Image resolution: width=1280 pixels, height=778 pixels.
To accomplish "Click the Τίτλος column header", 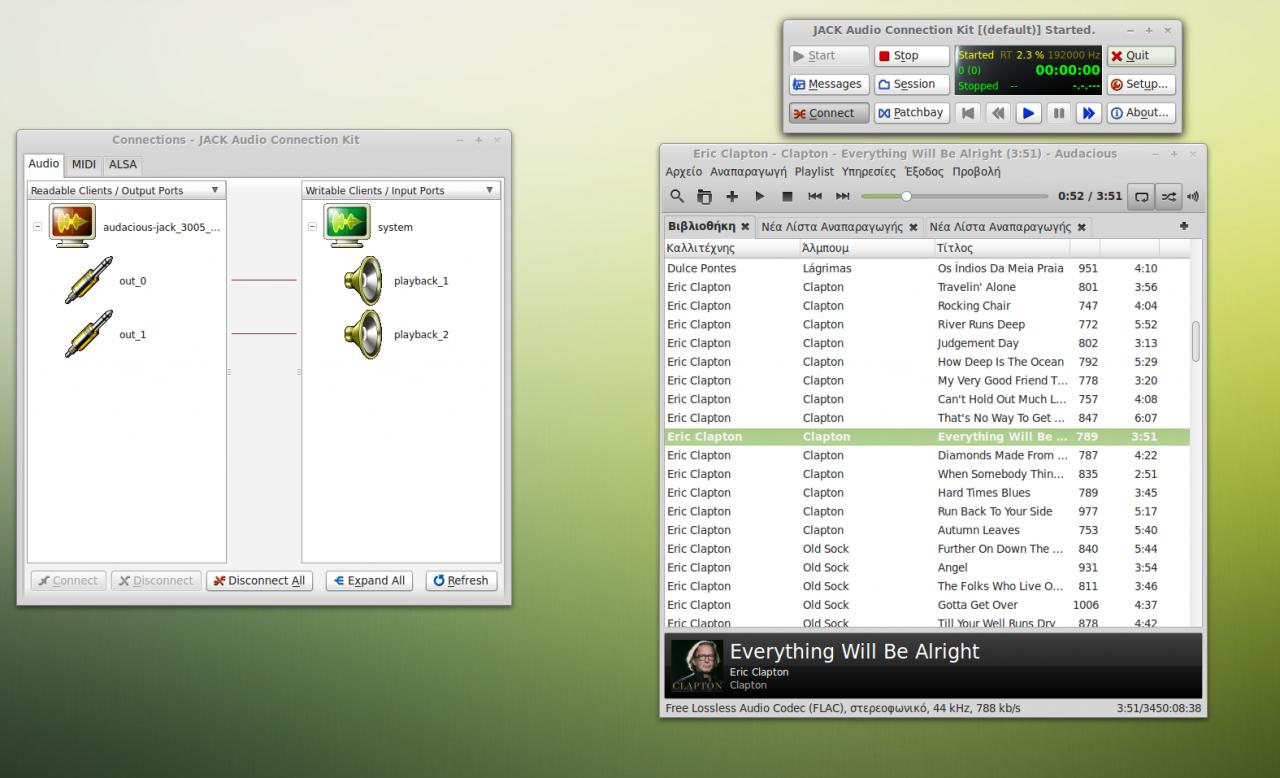I will pyautogui.click(x=1002, y=248).
